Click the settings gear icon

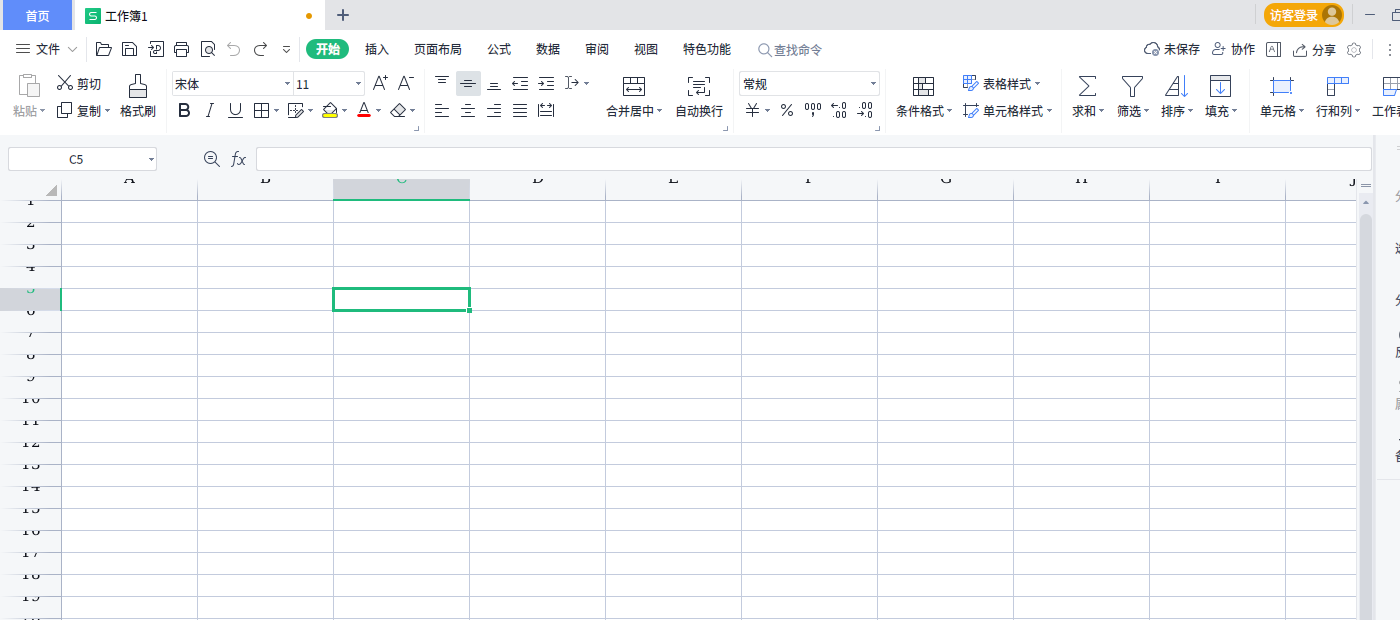click(1355, 49)
